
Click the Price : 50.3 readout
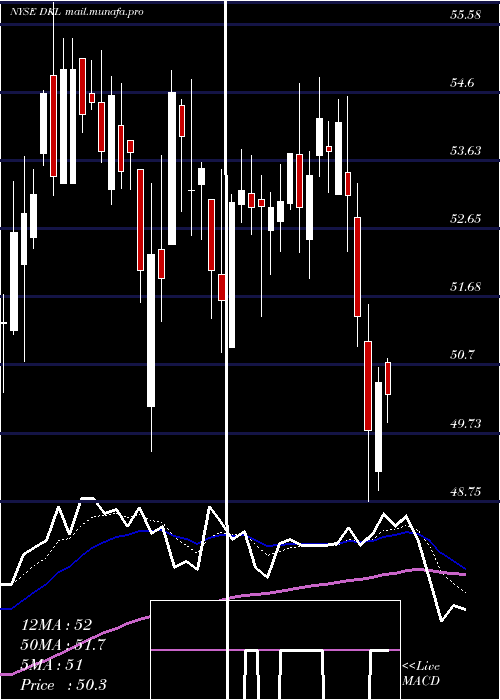tap(63, 685)
